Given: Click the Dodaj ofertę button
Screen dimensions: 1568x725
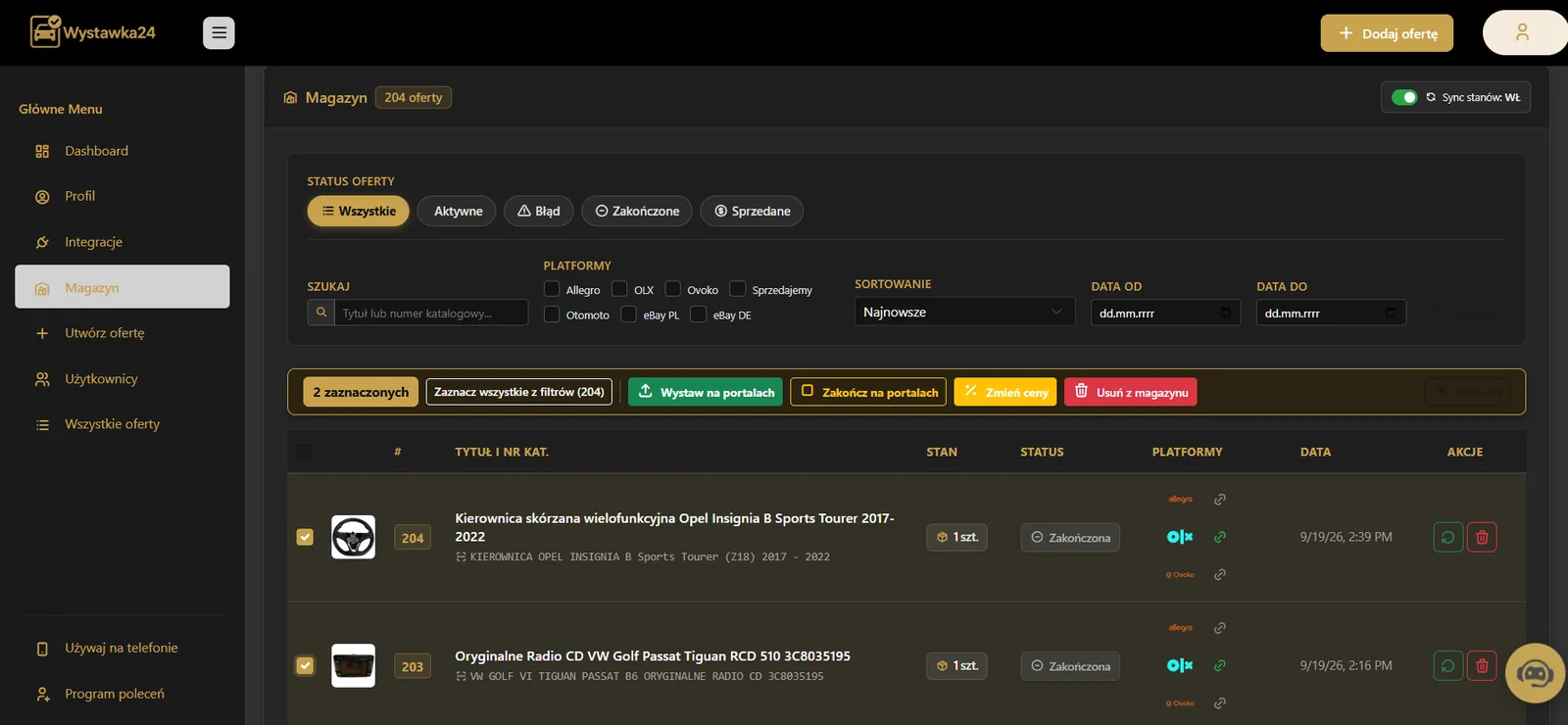Looking at the screenshot, I should click(1387, 33).
